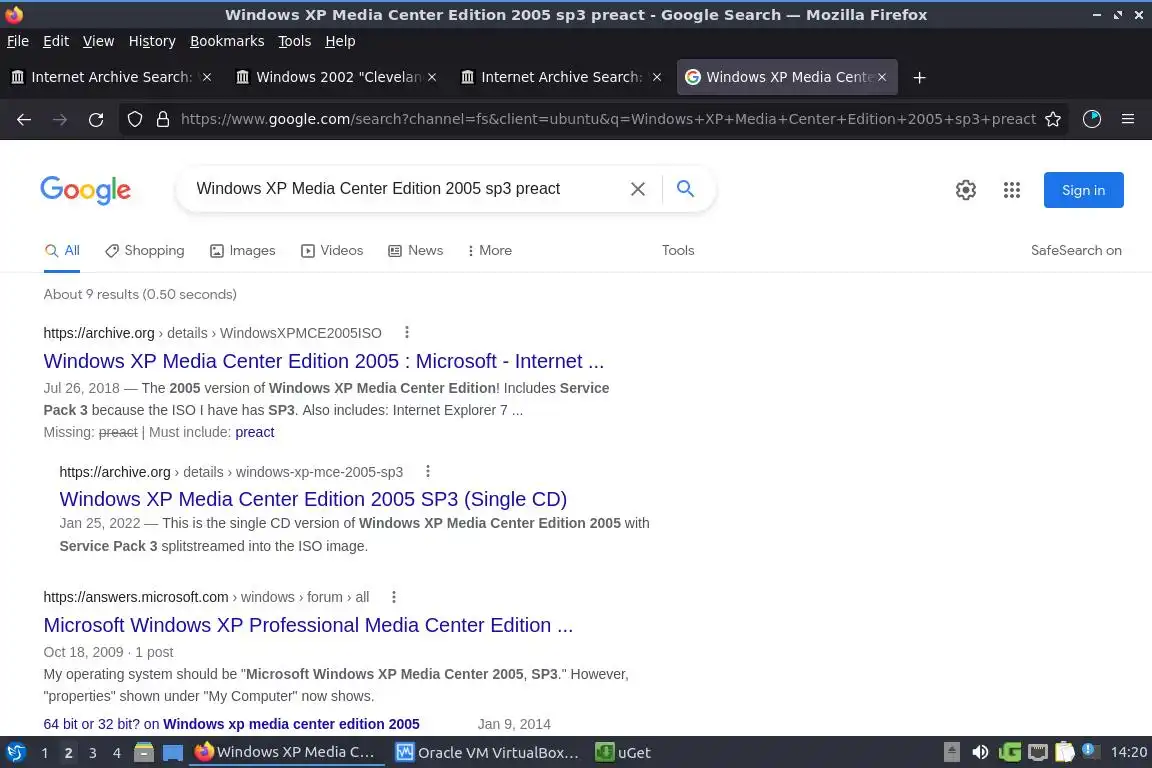Open the File menu
Image resolution: width=1152 pixels, height=768 pixels.
point(18,41)
